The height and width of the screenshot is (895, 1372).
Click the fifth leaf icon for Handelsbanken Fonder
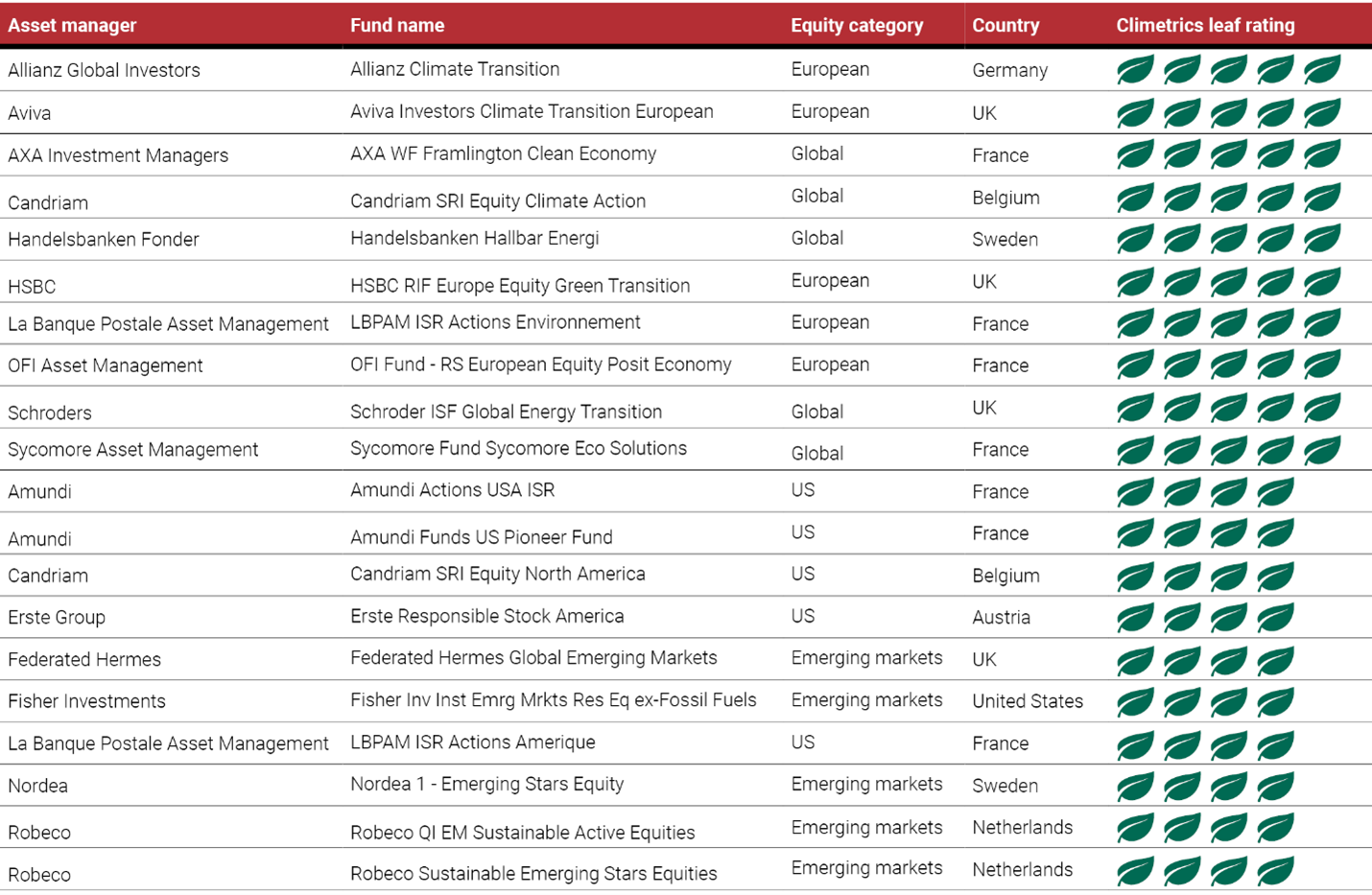pos(1322,239)
